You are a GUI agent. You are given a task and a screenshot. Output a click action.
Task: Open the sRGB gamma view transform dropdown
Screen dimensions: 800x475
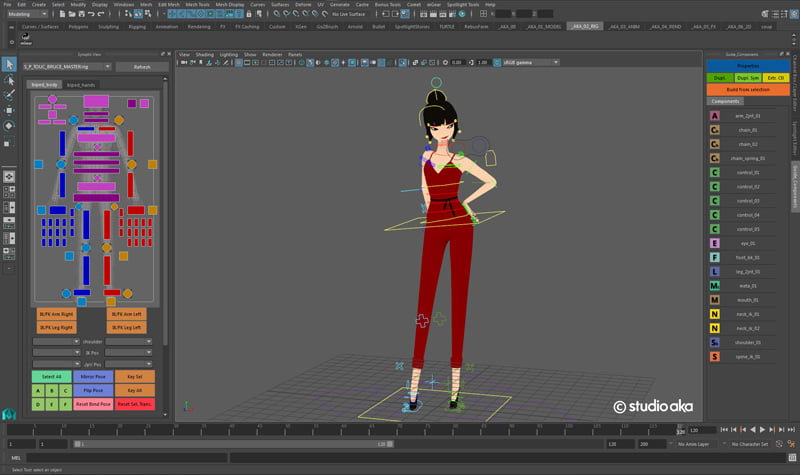tap(531, 63)
